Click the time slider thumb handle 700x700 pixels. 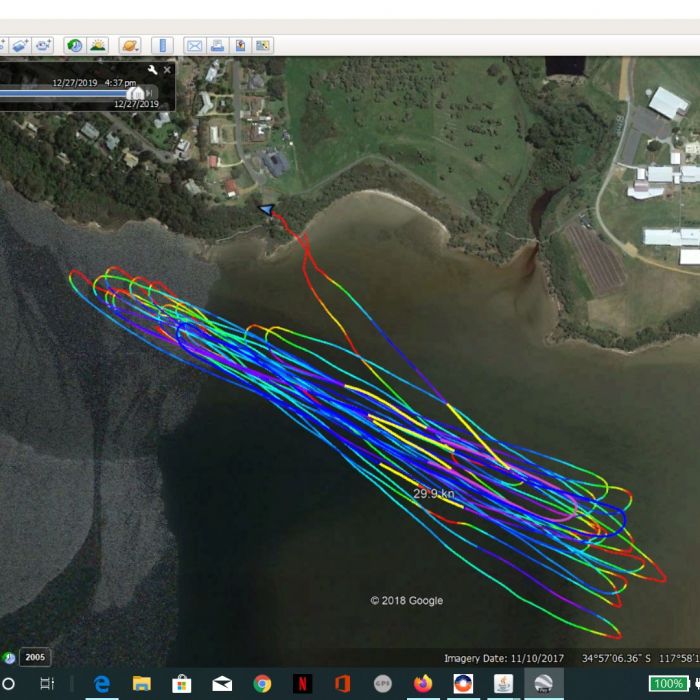tap(134, 93)
